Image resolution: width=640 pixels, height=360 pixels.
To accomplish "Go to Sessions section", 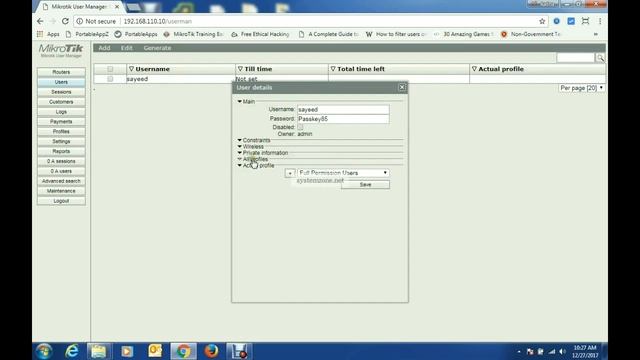I will point(61,92).
